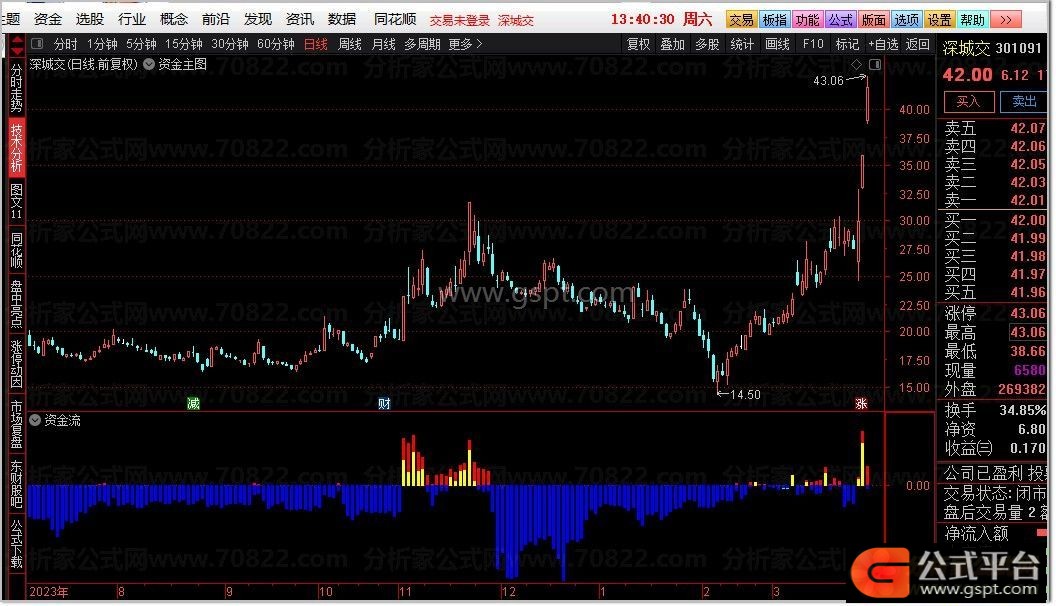Click the 帮助 button
Viewport: 1056px width, 606px height.
tap(972, 20)
